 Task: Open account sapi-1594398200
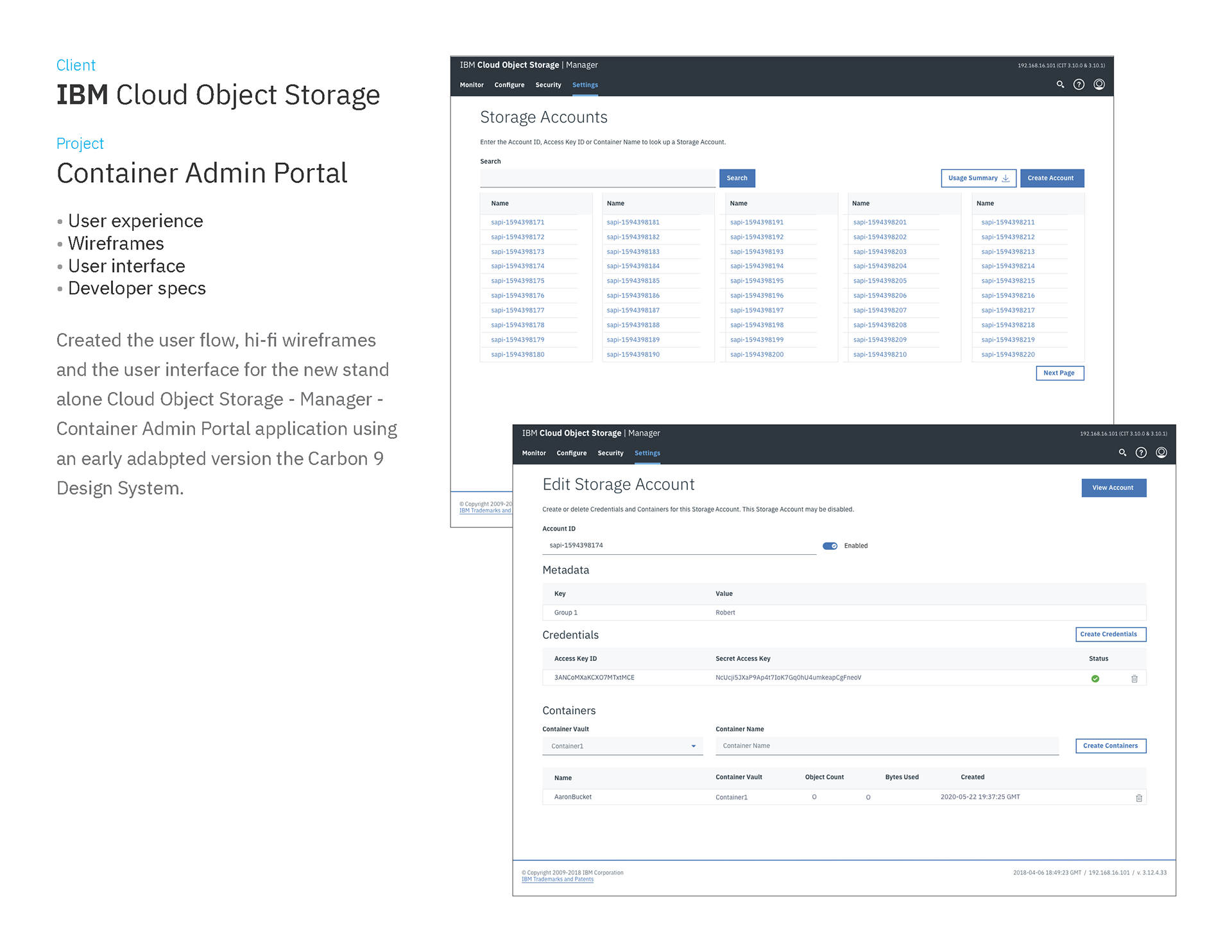[757, 355]
